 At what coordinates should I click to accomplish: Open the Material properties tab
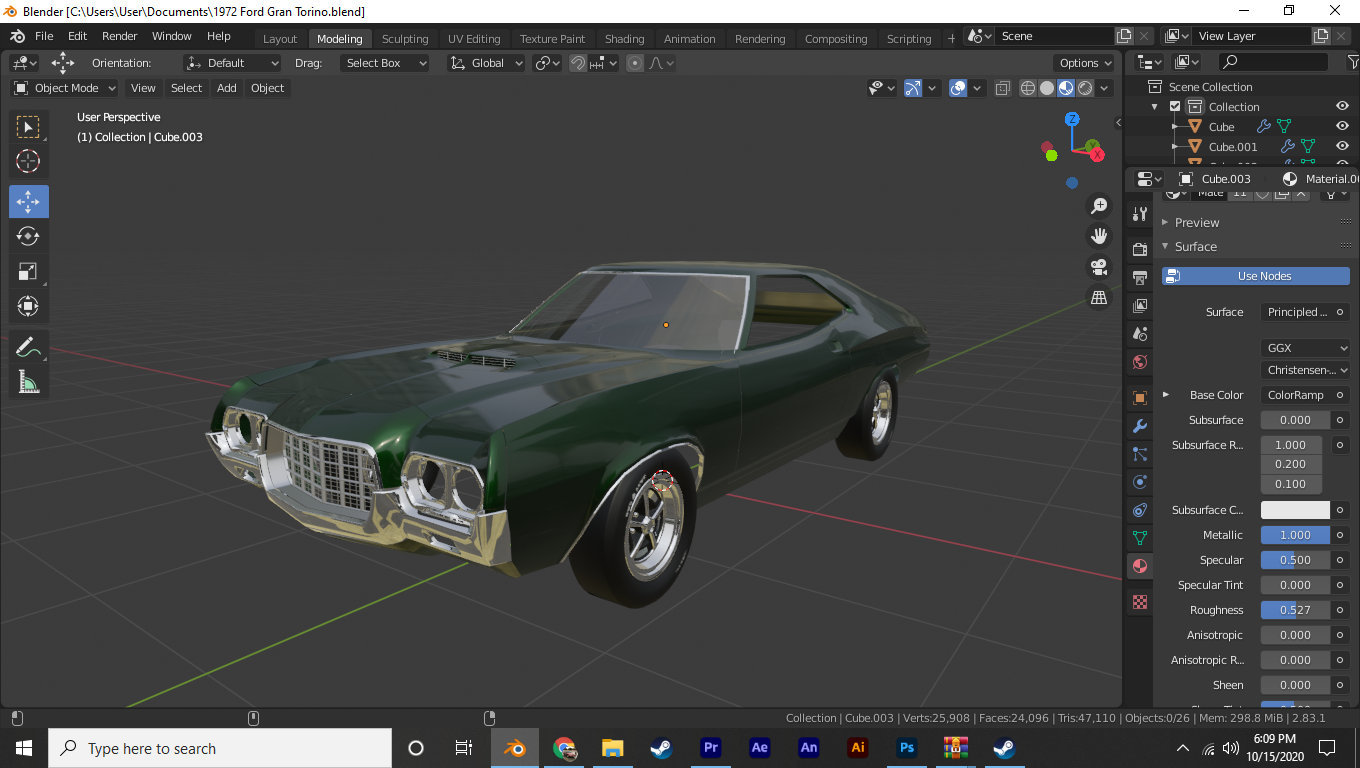1139,566
